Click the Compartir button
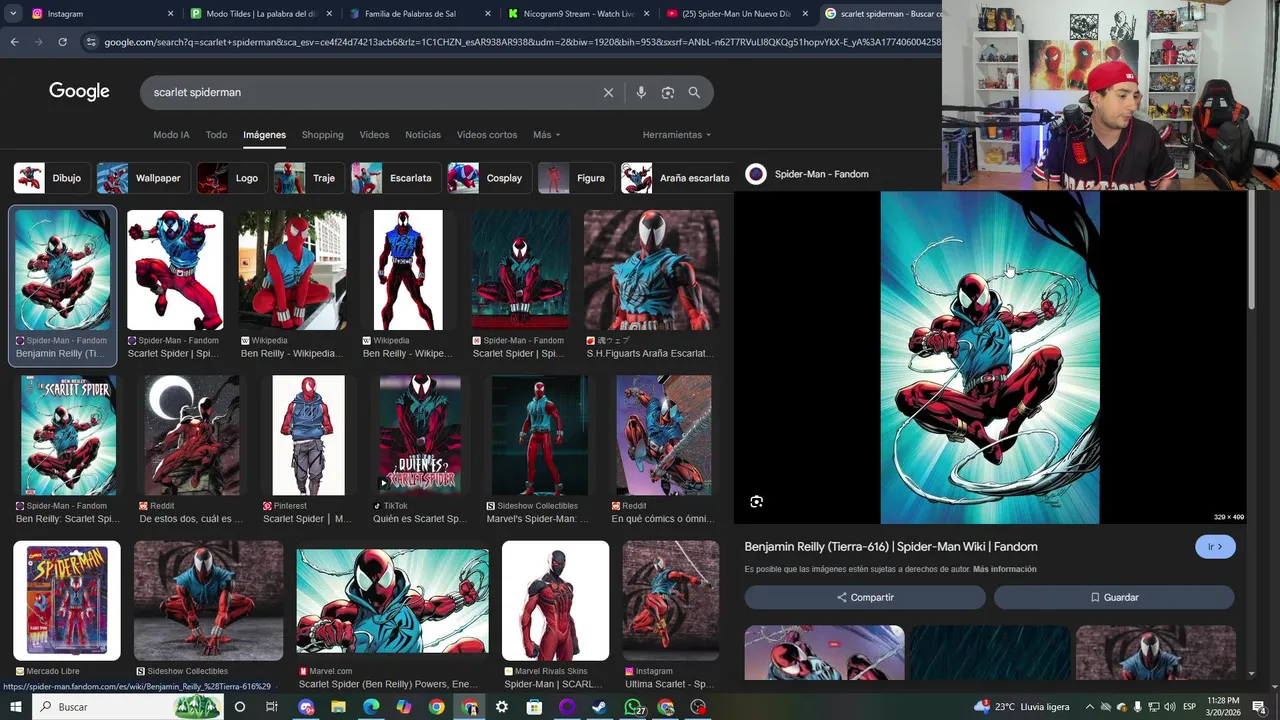The height and width of the screenshot is (720, 1280). tap(865, 597)
